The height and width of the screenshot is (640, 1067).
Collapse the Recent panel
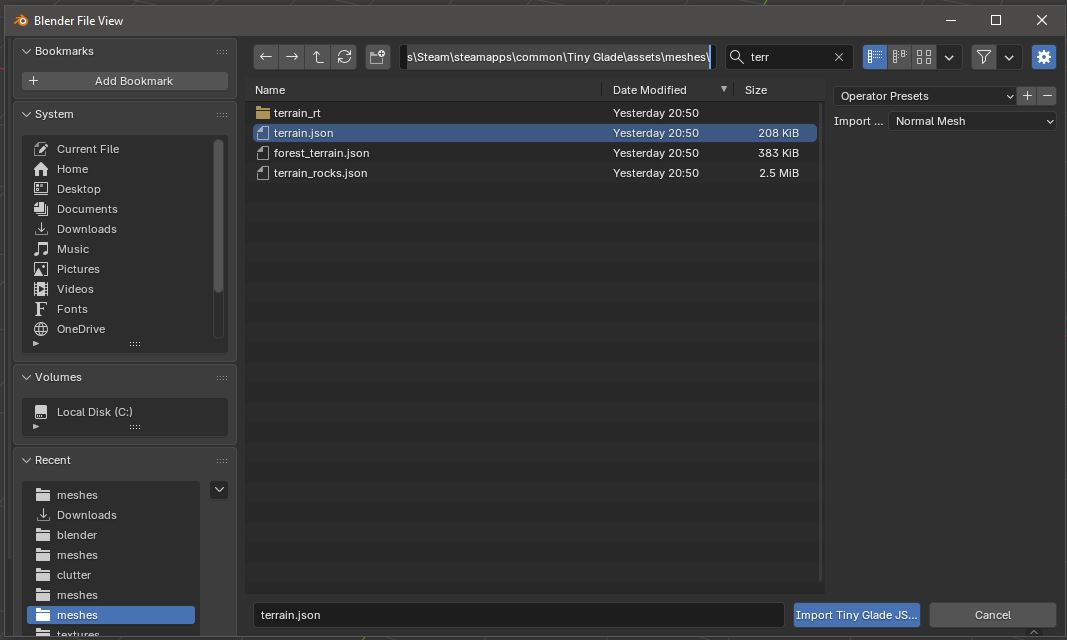pos(27,460)
